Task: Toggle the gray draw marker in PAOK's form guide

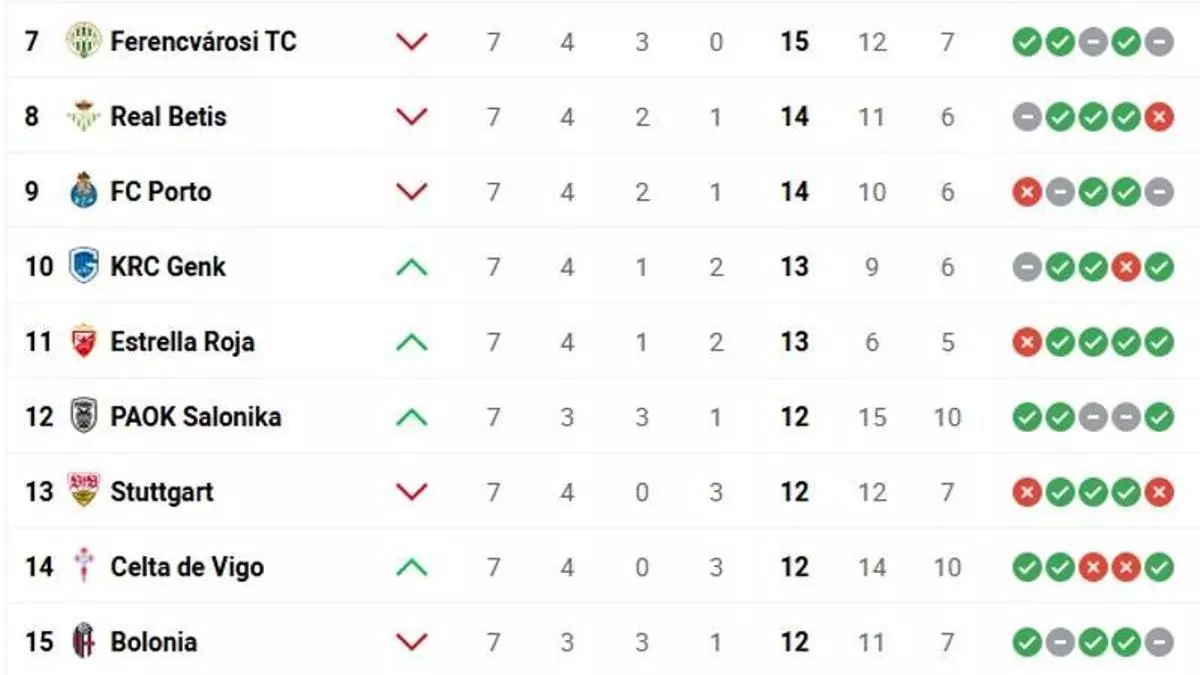Action: coord(1095,417)
